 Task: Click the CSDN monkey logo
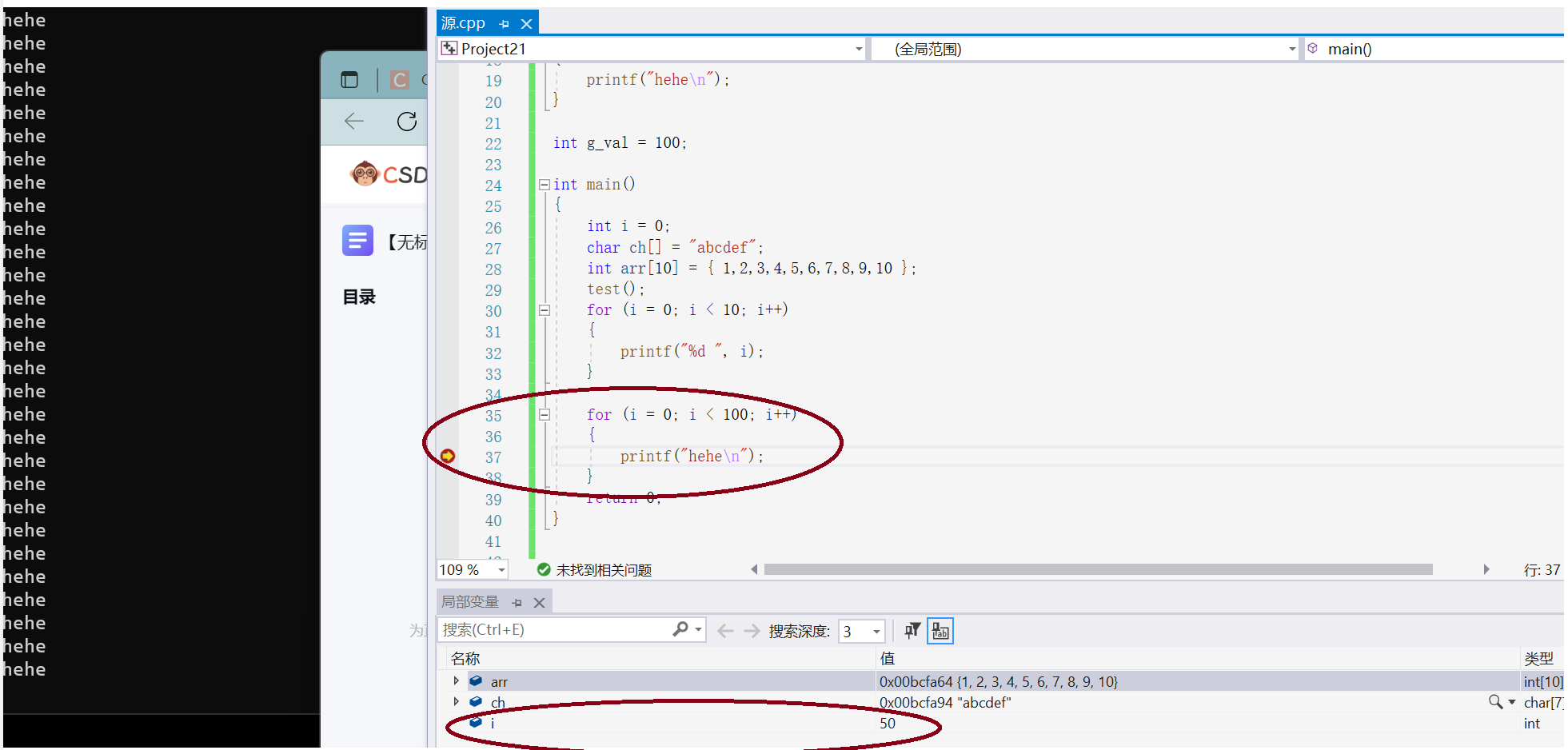click(365, 173)
